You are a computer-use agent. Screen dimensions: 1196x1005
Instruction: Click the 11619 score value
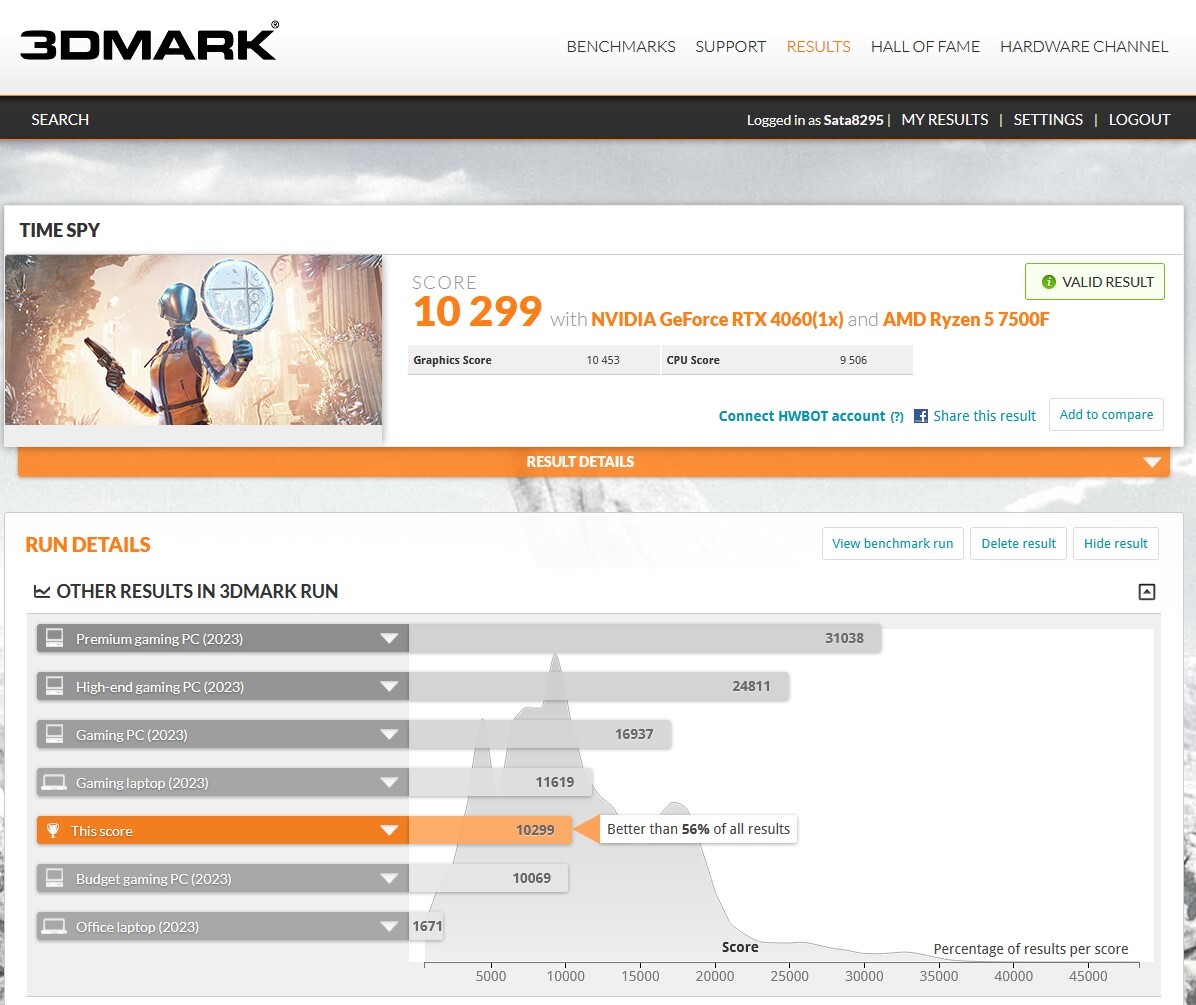[x=555, y=782]
